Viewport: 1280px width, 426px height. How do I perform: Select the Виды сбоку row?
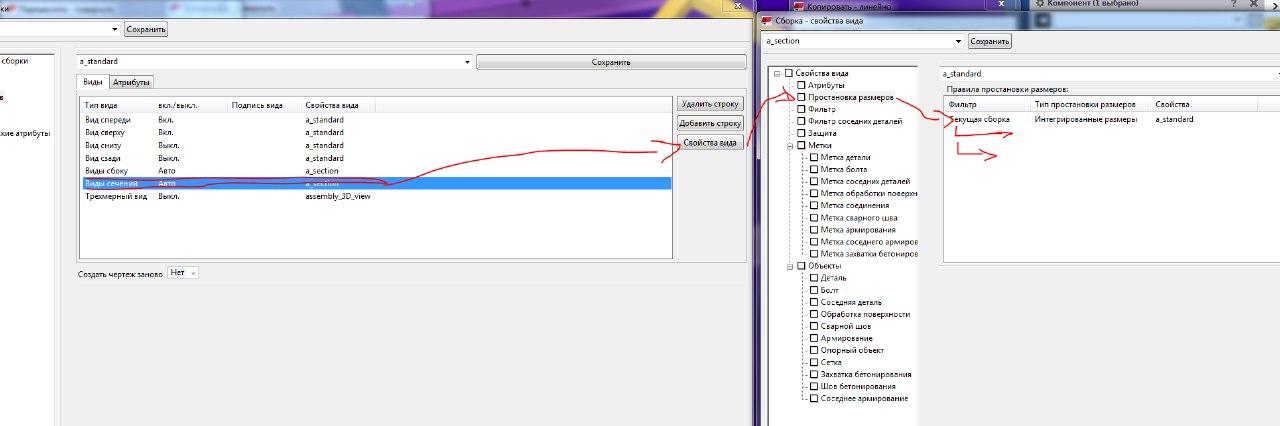click(x=376, y=171)
